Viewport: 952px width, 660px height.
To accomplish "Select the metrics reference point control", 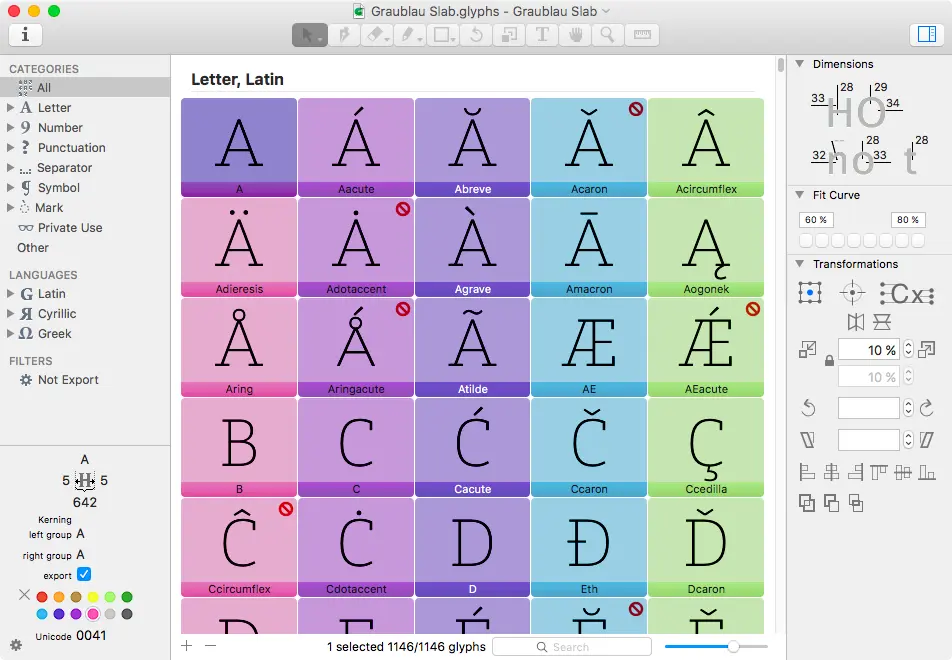I will (907, 294).
